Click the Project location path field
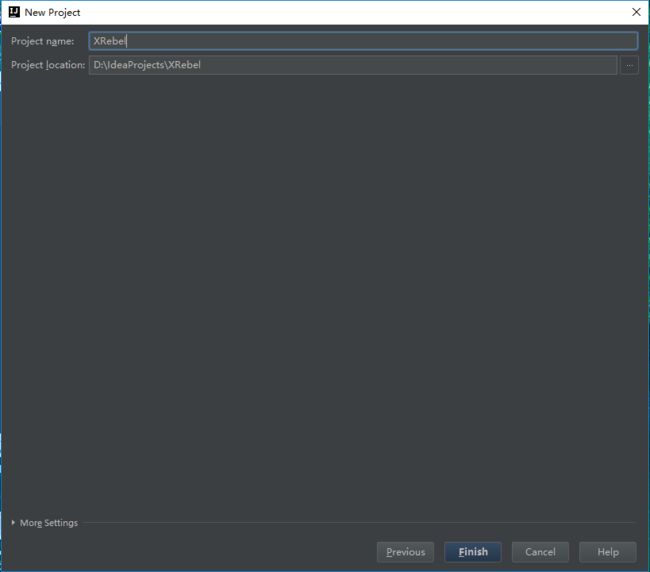650x572 pixels. [x=353, y=65]
